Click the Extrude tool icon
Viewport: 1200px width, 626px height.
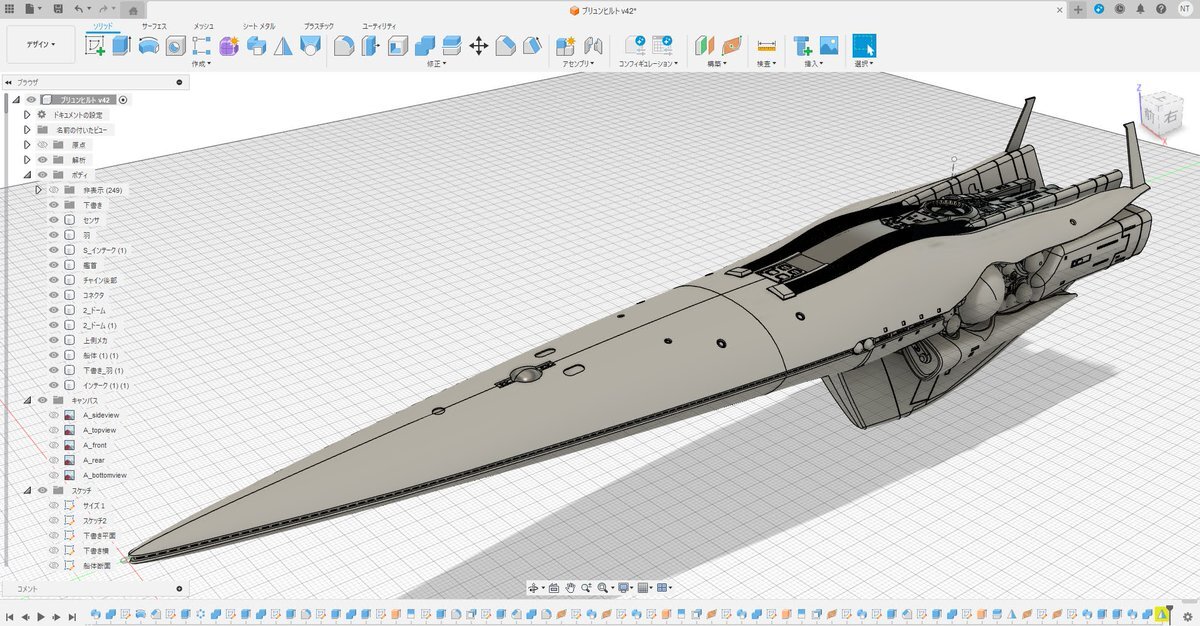121,45
